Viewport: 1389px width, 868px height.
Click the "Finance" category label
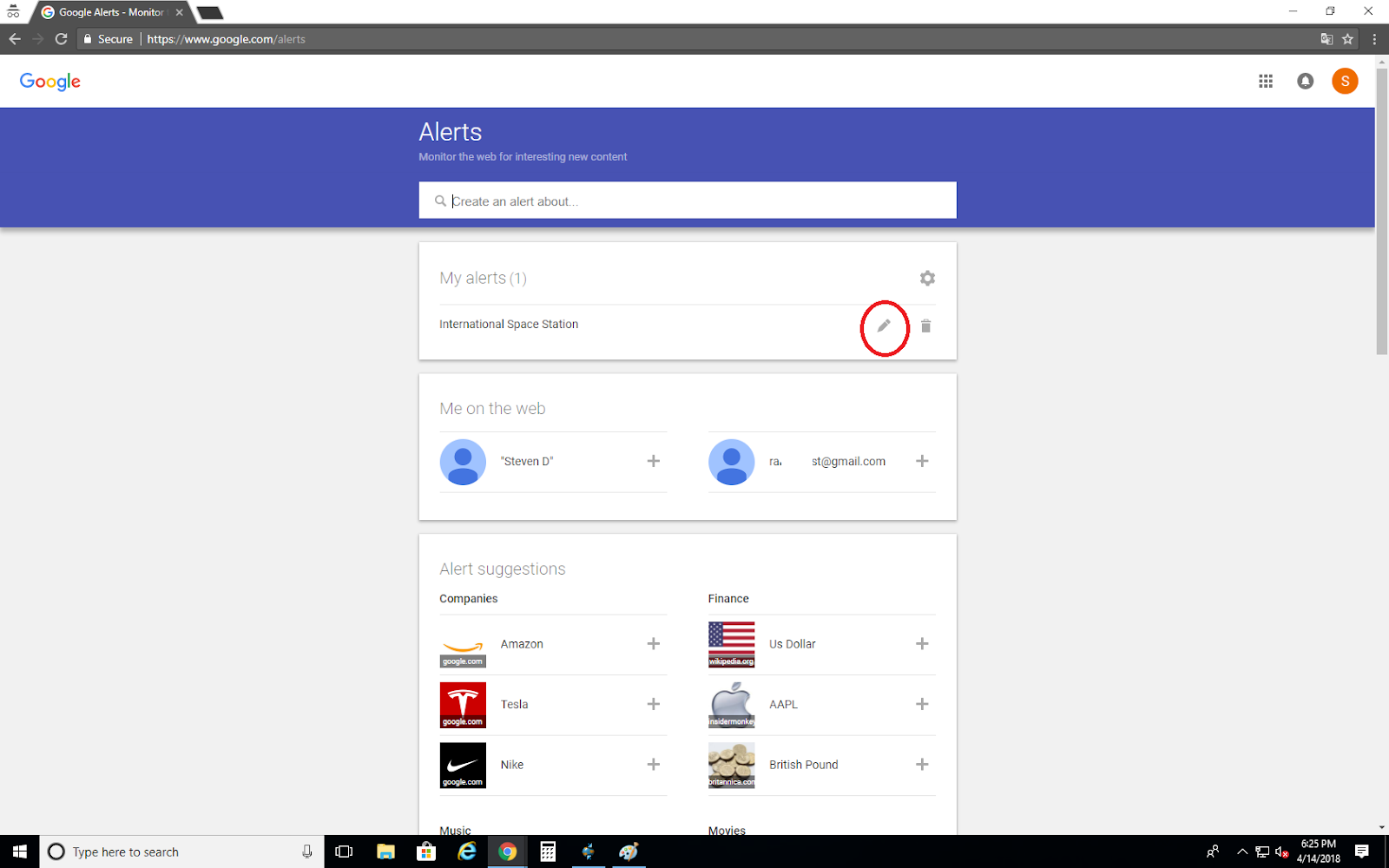click(x=728, y=598)
